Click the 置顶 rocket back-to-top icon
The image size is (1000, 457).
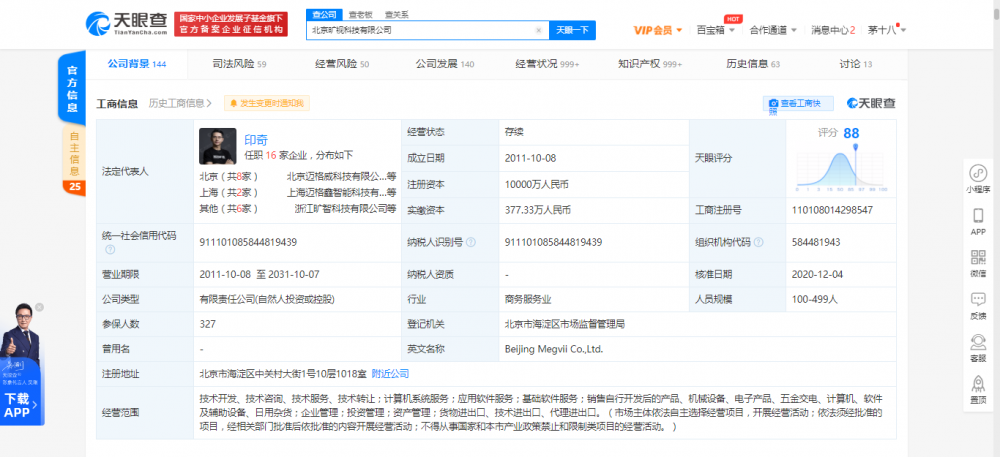point(978,385)
